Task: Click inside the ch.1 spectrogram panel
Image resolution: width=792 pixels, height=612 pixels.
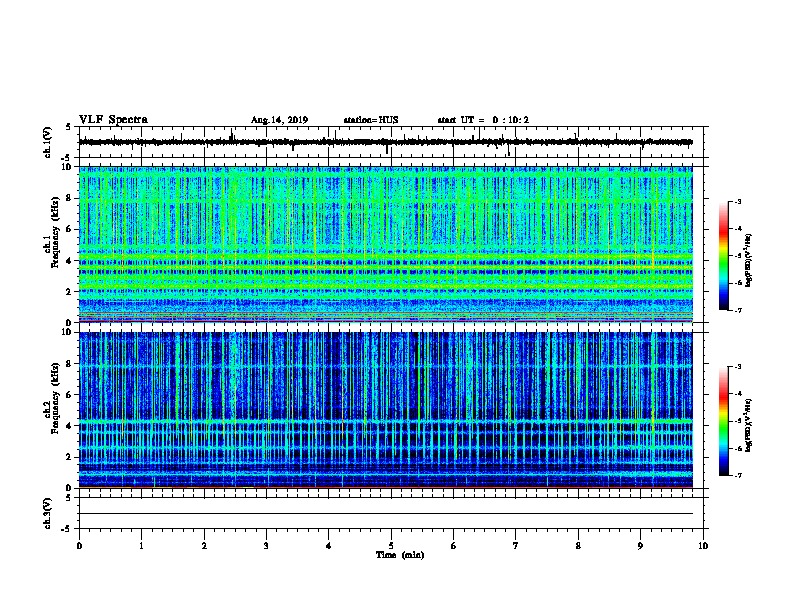Action: pyautogui.click(x=386, y=244)
